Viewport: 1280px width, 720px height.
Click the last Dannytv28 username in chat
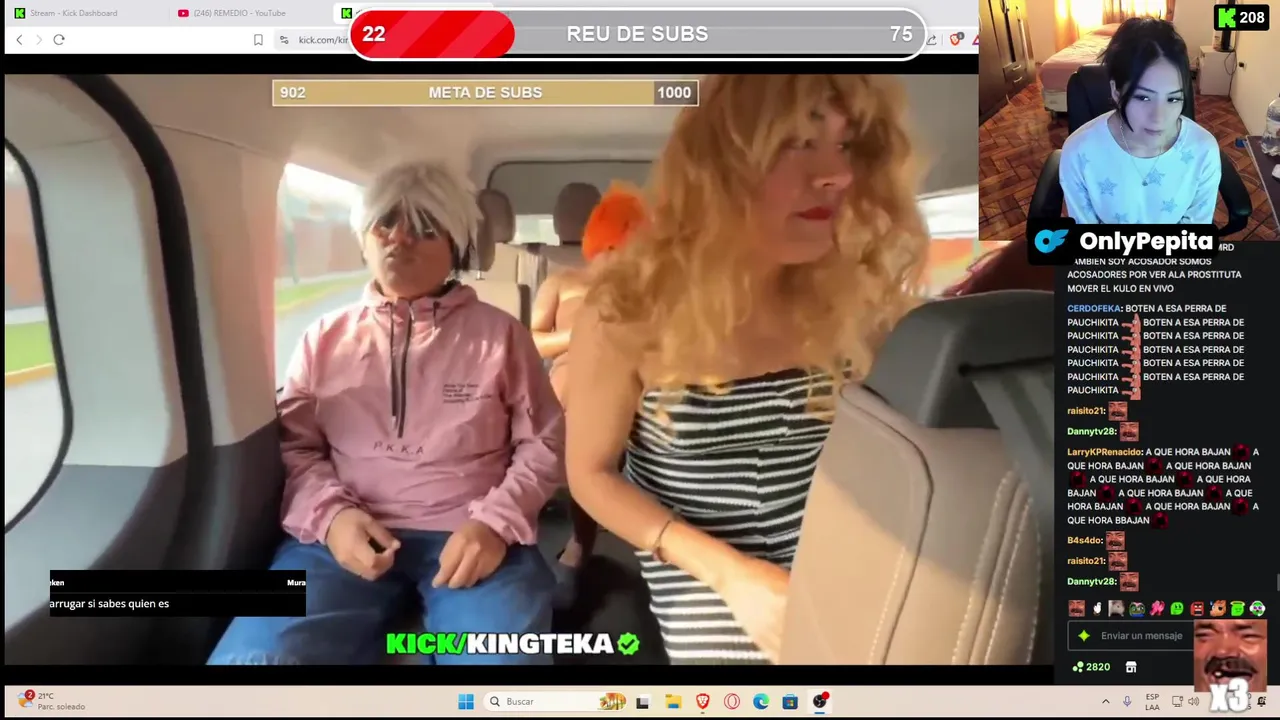click(1090, 581)
